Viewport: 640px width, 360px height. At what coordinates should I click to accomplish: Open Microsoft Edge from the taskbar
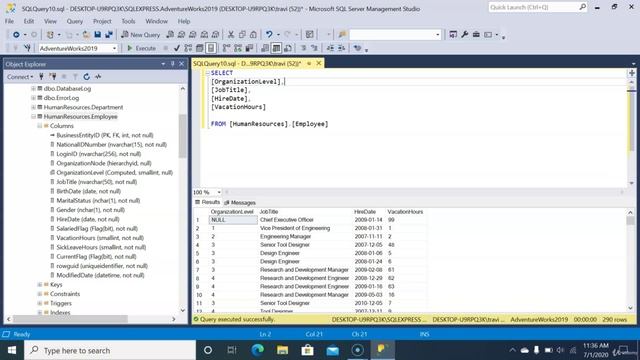(x=257, y=350)
